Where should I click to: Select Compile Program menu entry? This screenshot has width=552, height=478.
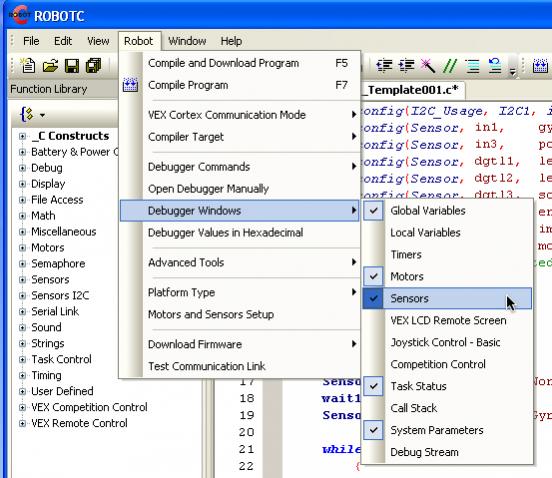tap(239, 85)
